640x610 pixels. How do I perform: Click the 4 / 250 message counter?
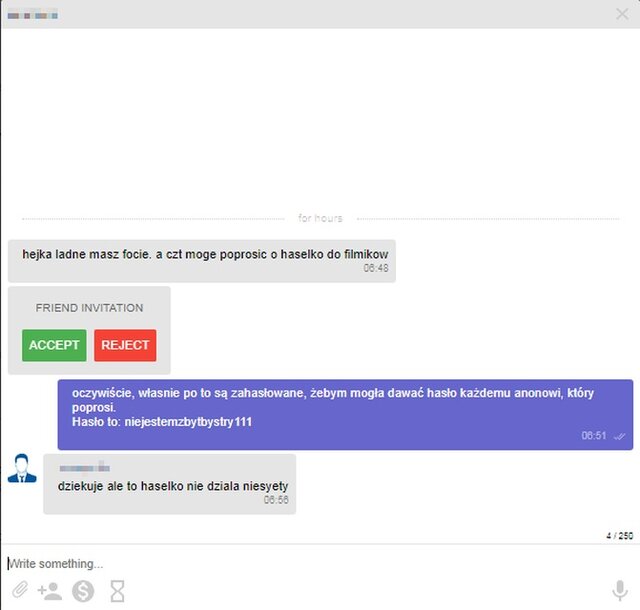point(619,535)
